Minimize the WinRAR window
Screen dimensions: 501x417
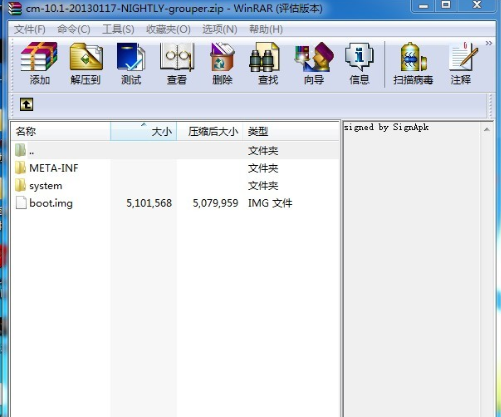(423, 6)
